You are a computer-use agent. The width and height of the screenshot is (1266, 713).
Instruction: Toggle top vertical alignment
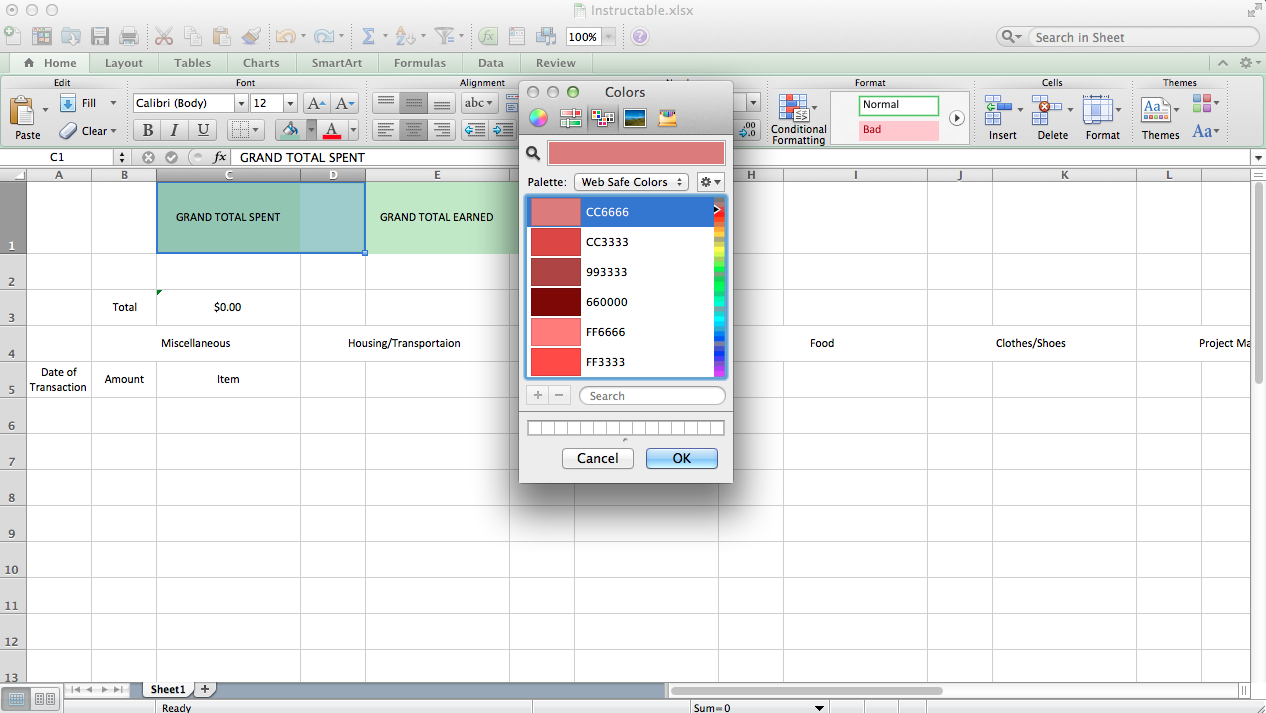(x=385, y=104)
